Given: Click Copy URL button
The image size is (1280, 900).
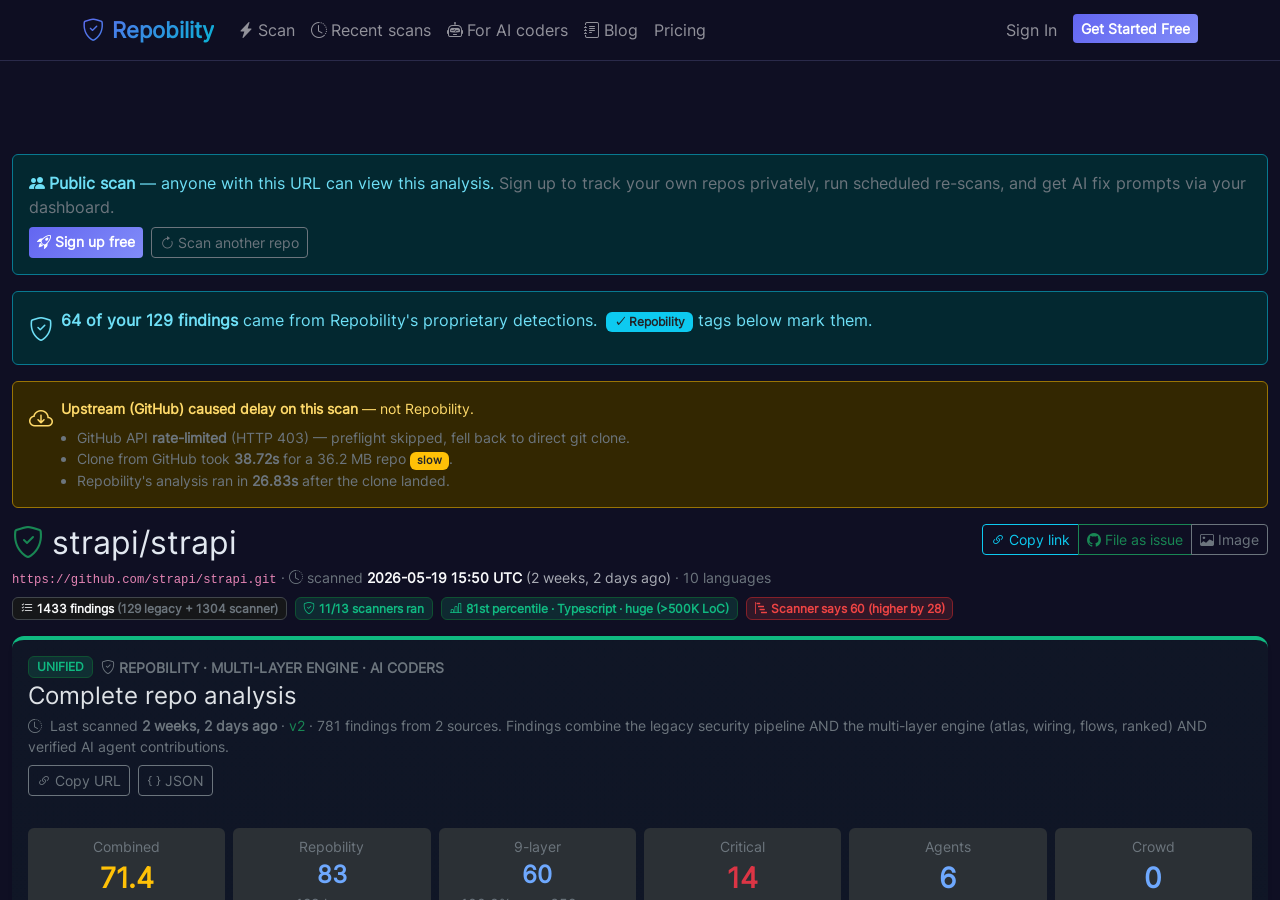Looking at the screenshot, I should pyautogui.click(x=79, y=780).
